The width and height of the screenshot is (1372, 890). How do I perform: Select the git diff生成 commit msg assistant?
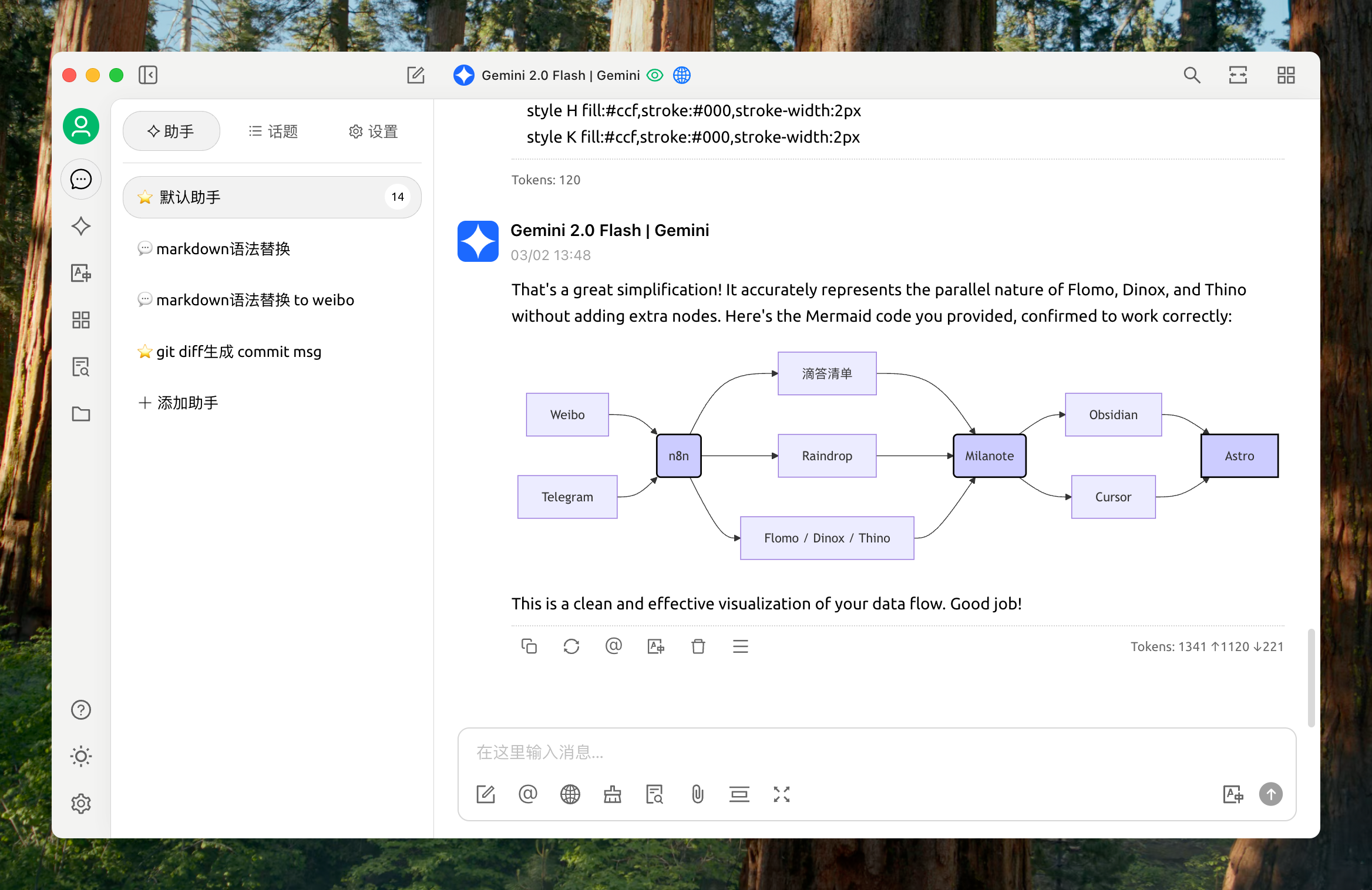(238, 352)
